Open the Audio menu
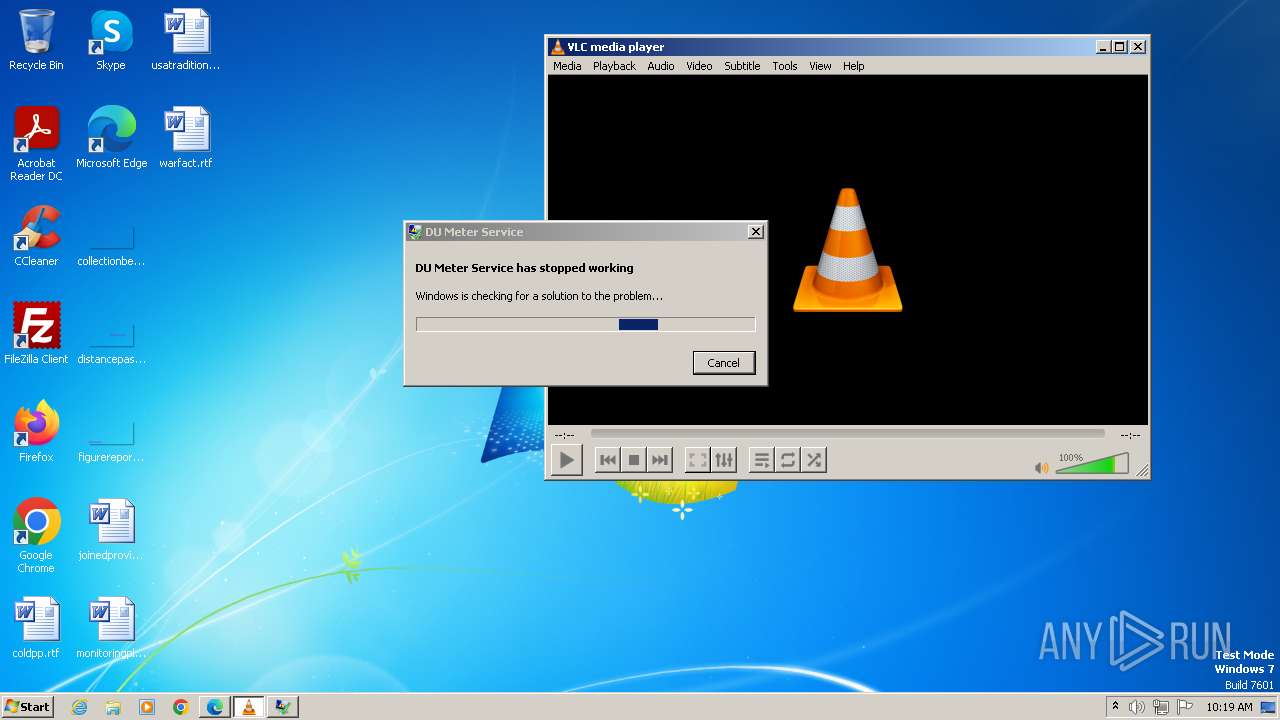1280x720 pixels. [x=661, y=66]
